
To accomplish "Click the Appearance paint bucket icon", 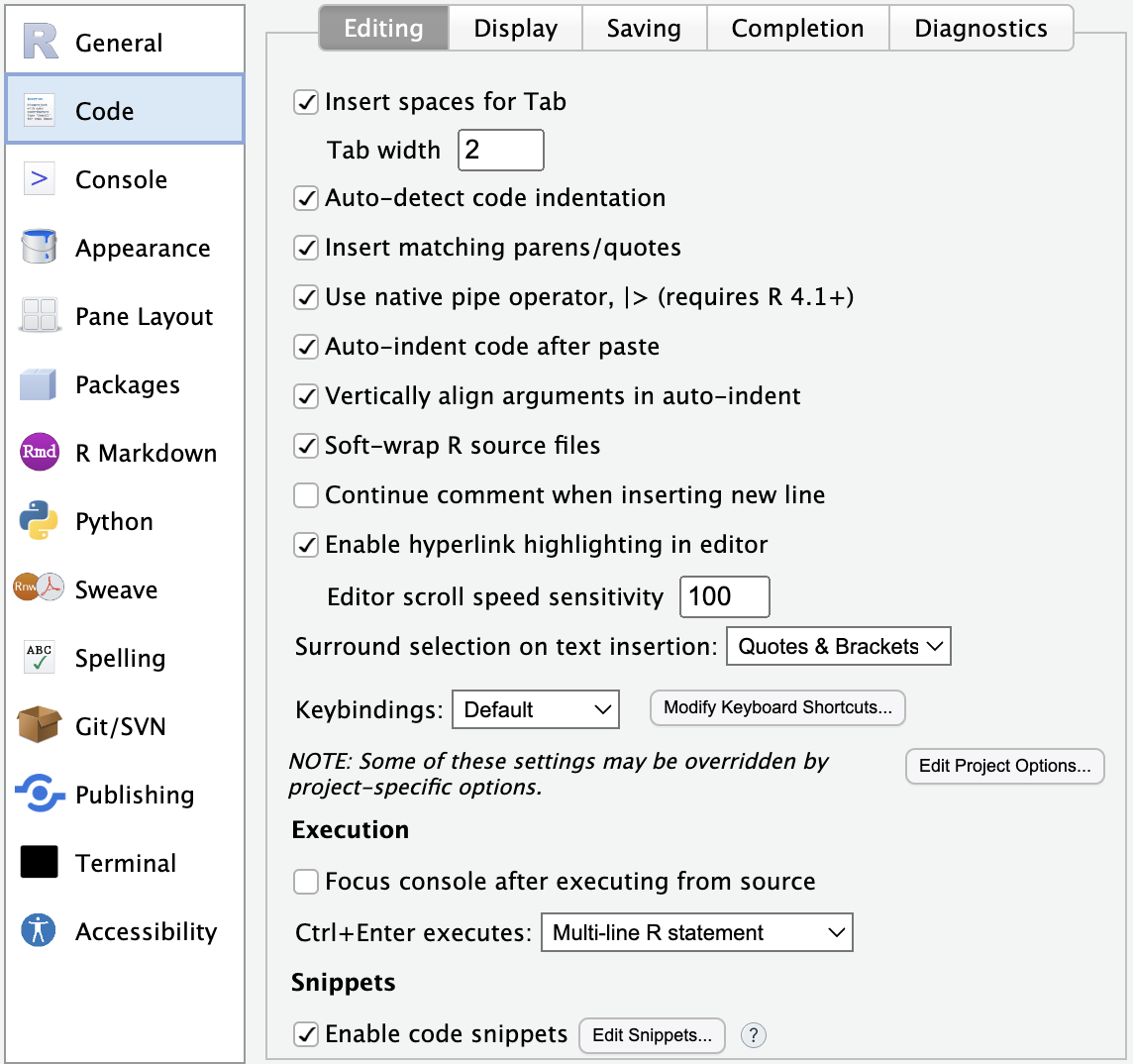I will coord(39,247).
